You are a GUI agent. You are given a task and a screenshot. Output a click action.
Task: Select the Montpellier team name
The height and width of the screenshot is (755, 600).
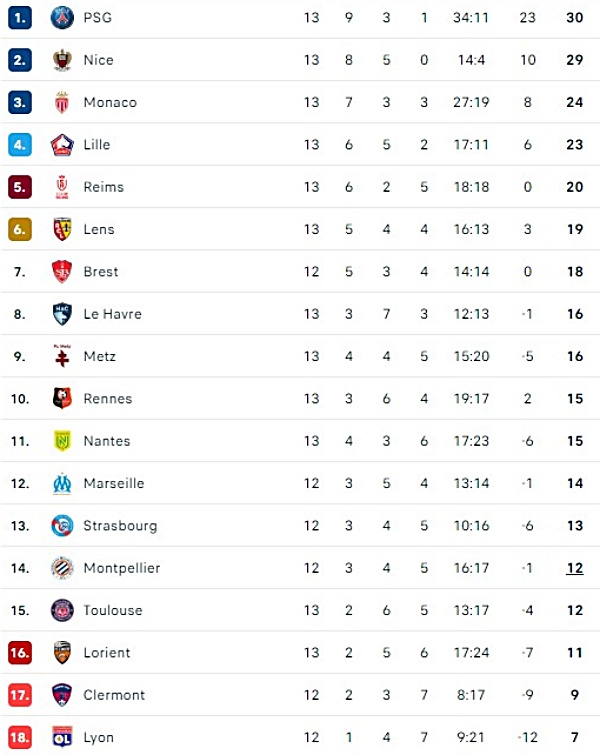point(122,568)
